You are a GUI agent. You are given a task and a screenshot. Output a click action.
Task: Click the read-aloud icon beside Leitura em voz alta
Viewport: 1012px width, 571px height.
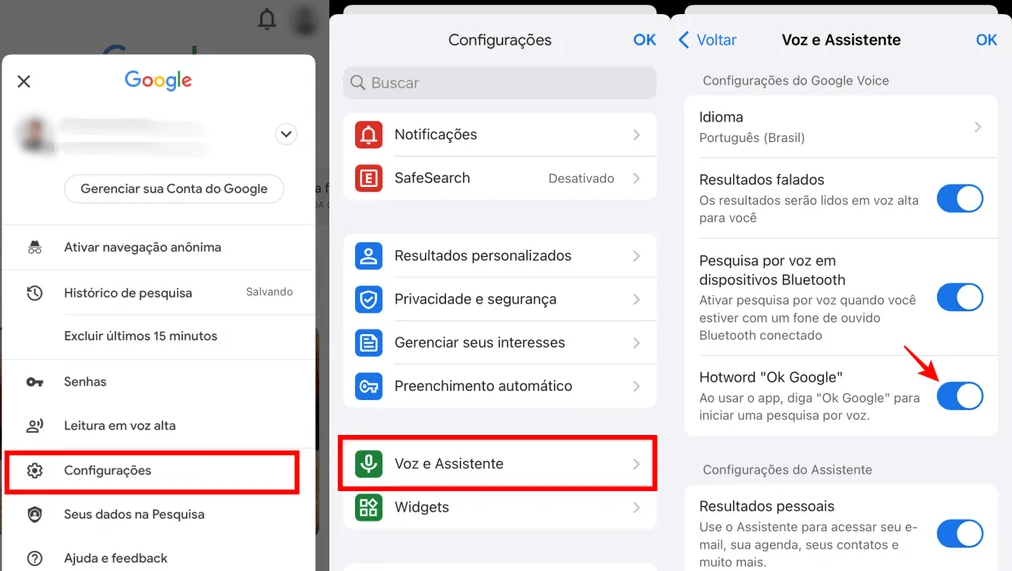coord(35,426)
